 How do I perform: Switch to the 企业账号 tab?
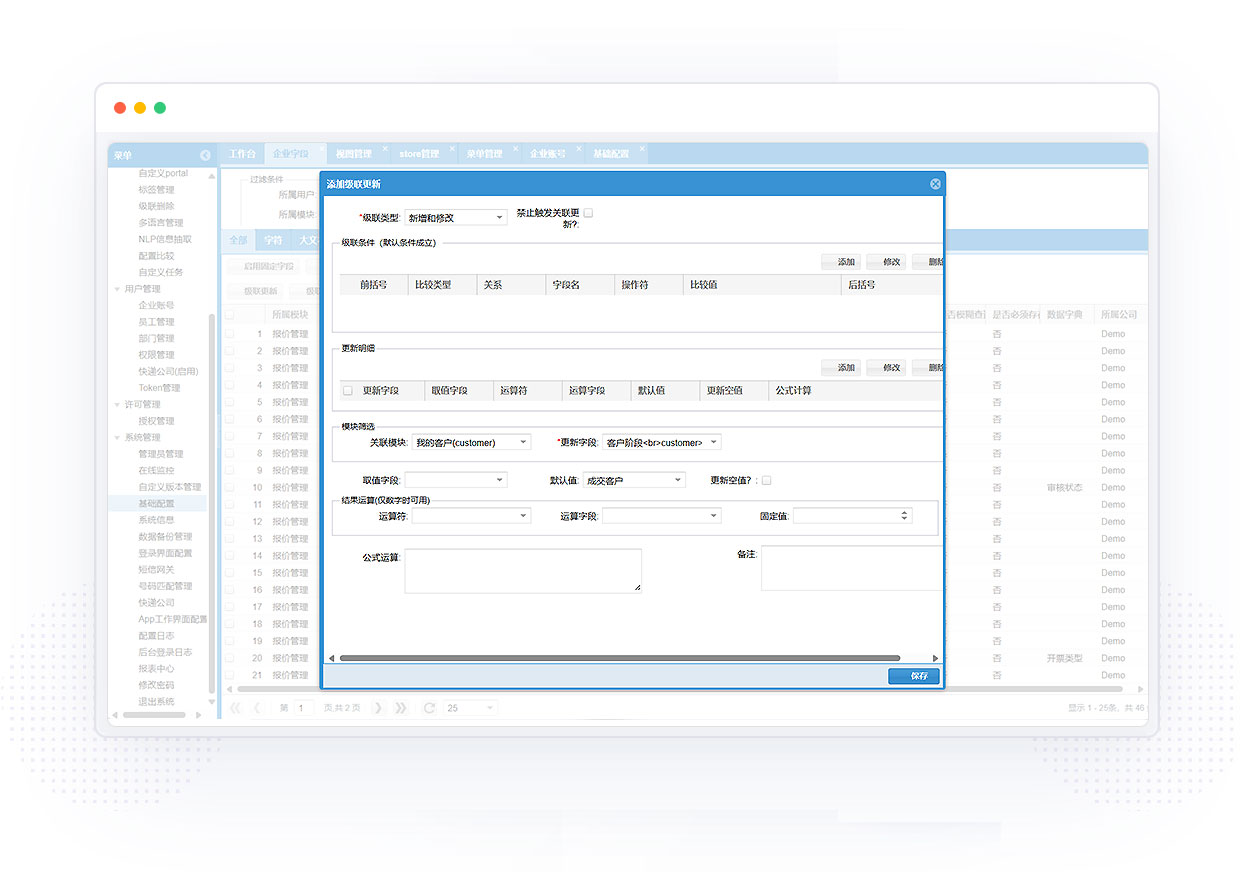pos(547,154)
